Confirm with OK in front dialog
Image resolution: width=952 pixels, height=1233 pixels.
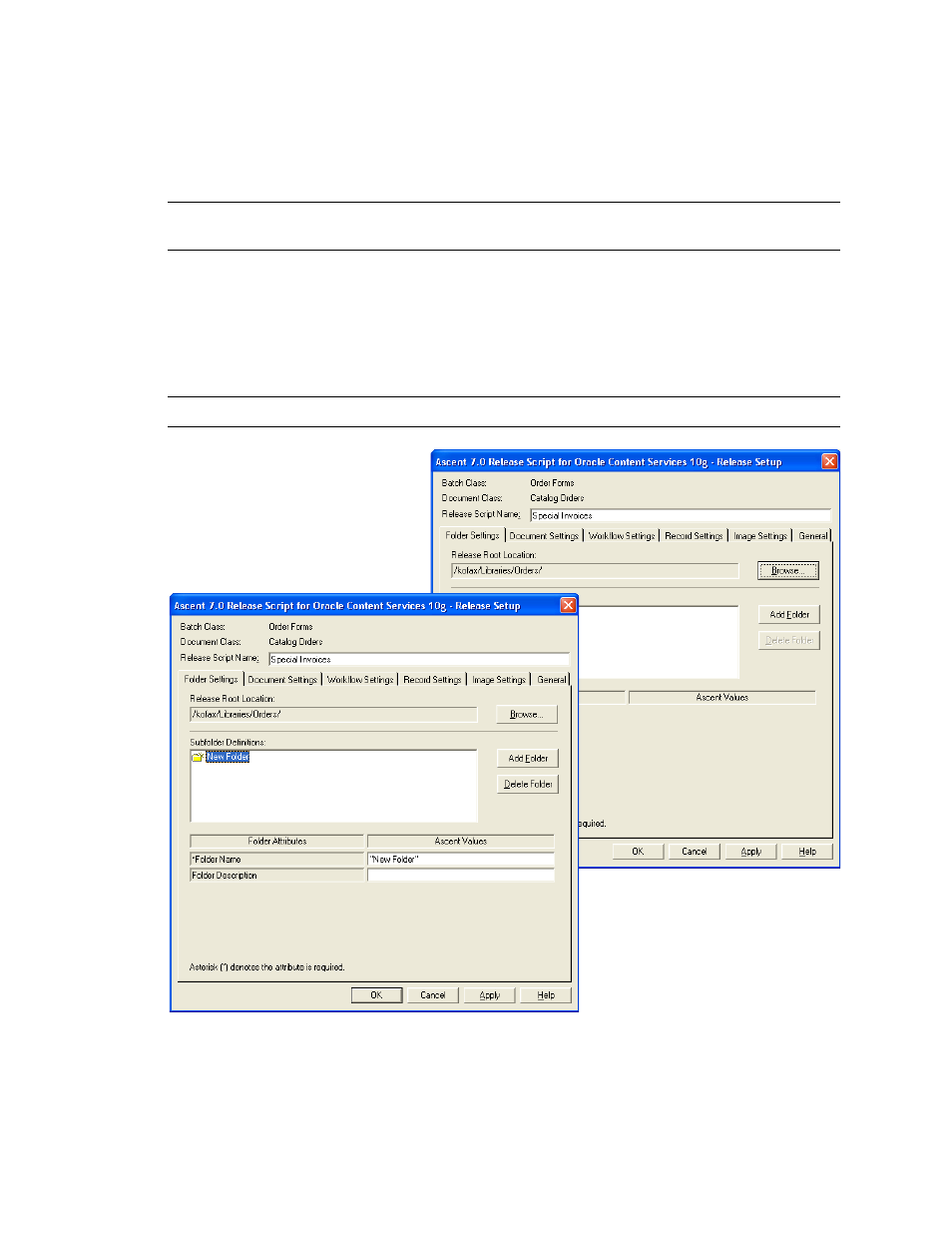click(x=376, y=995)
